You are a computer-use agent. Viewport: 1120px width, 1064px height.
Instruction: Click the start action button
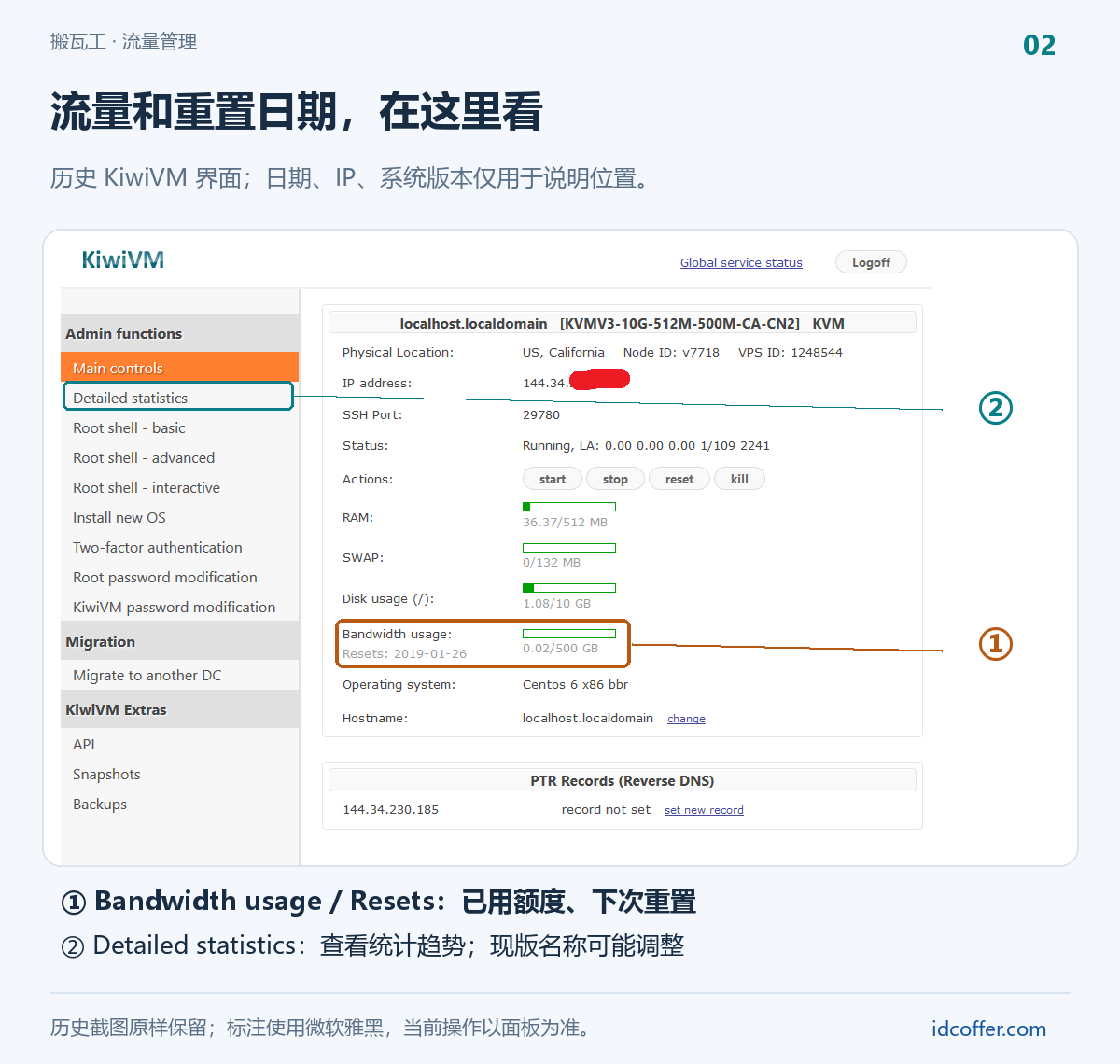click(x=553, y=479)
